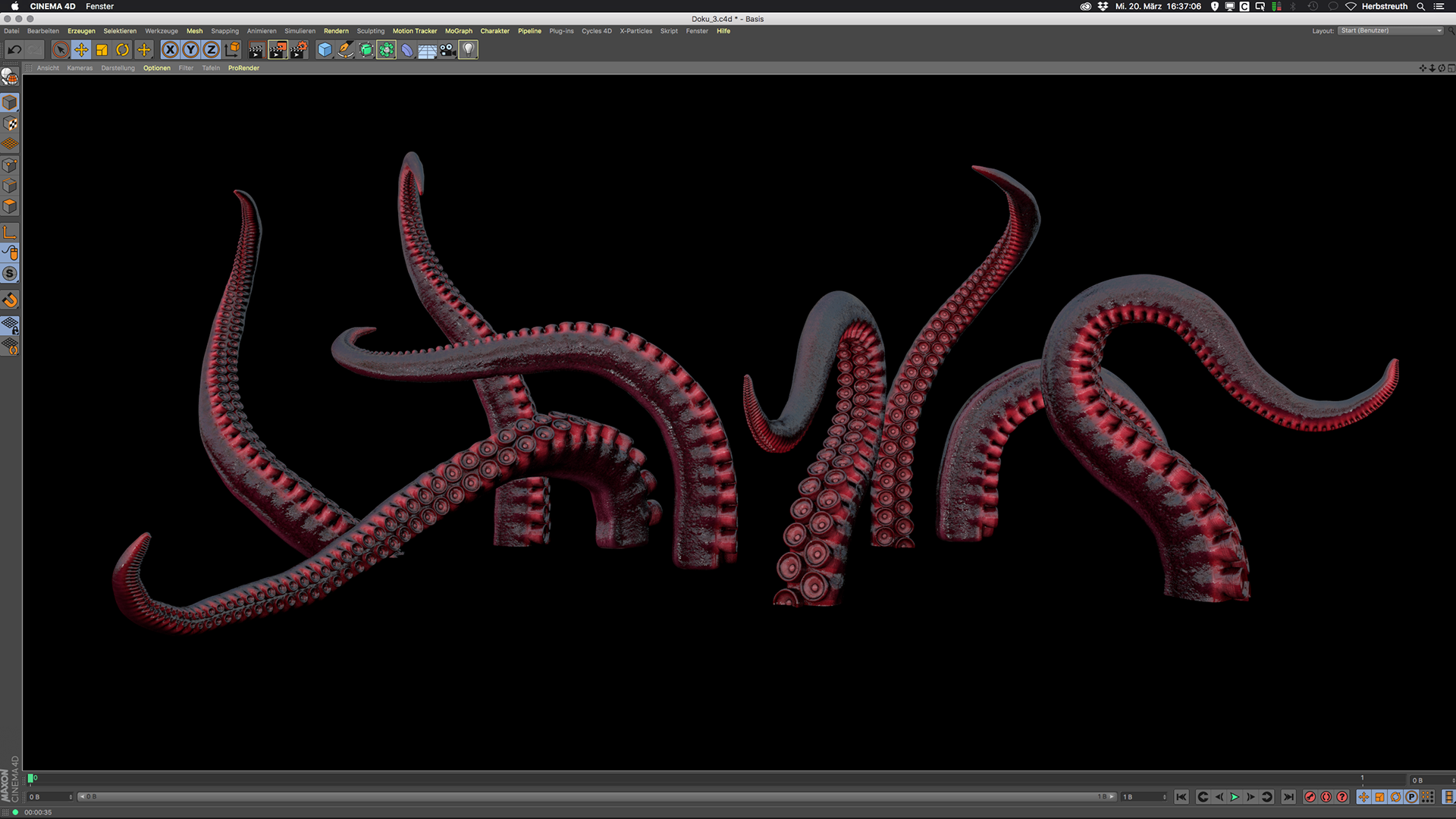
Task: Open the viewport Kameras menu
Action: click(x=80, y=68)
